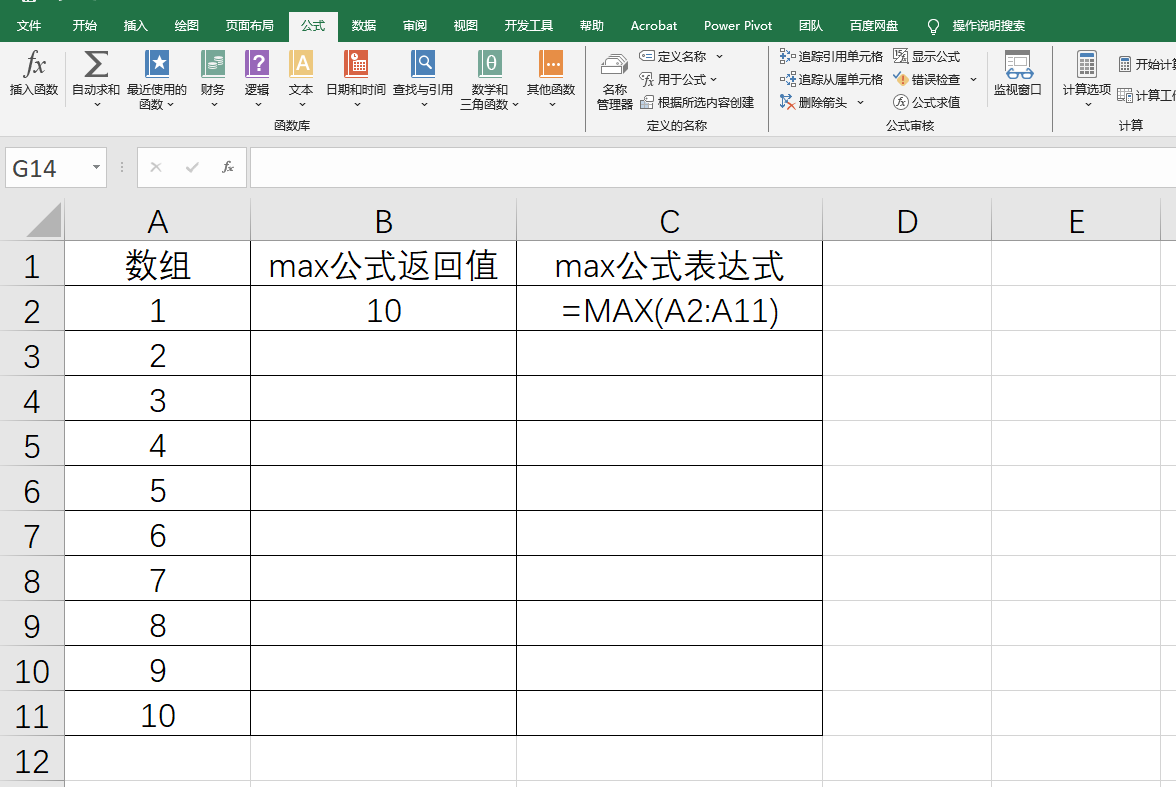The width and height of the screenshot is (1176, 787).
Task: Switch to the Power Pivot tab
Action: click(738, 26)
